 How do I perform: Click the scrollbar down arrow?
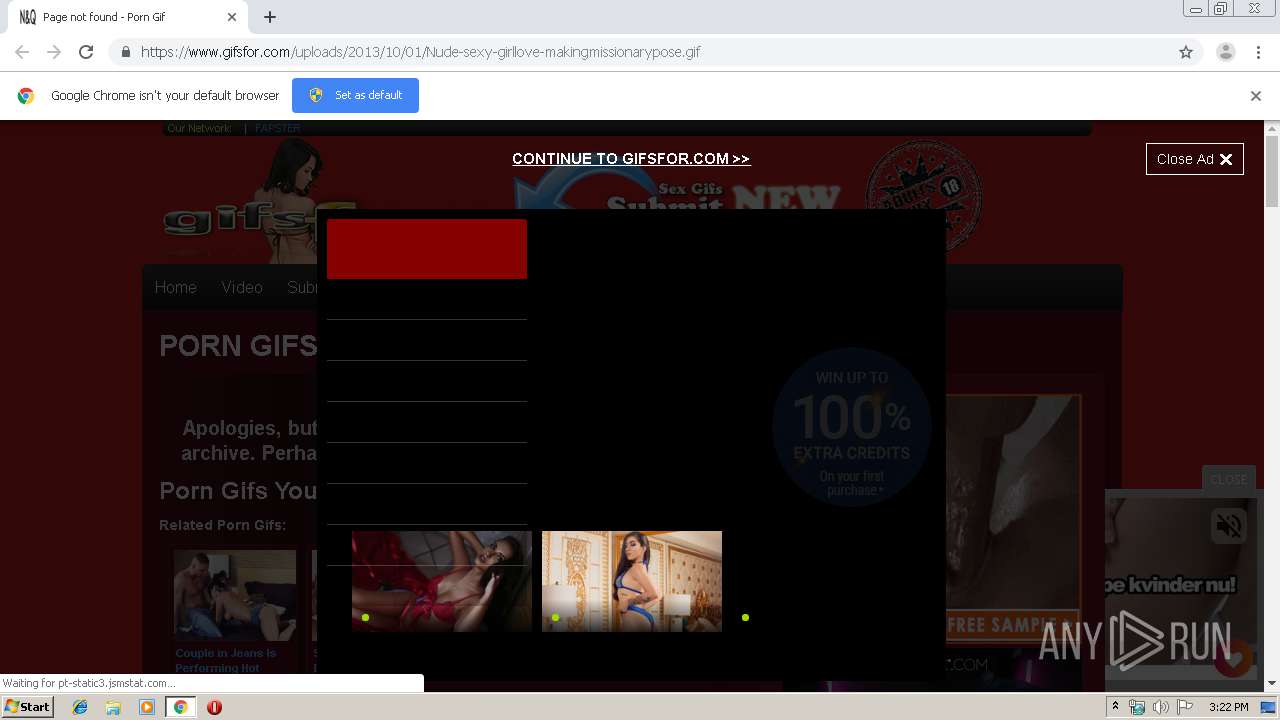pyautogui.click(x=1272, y=683)
